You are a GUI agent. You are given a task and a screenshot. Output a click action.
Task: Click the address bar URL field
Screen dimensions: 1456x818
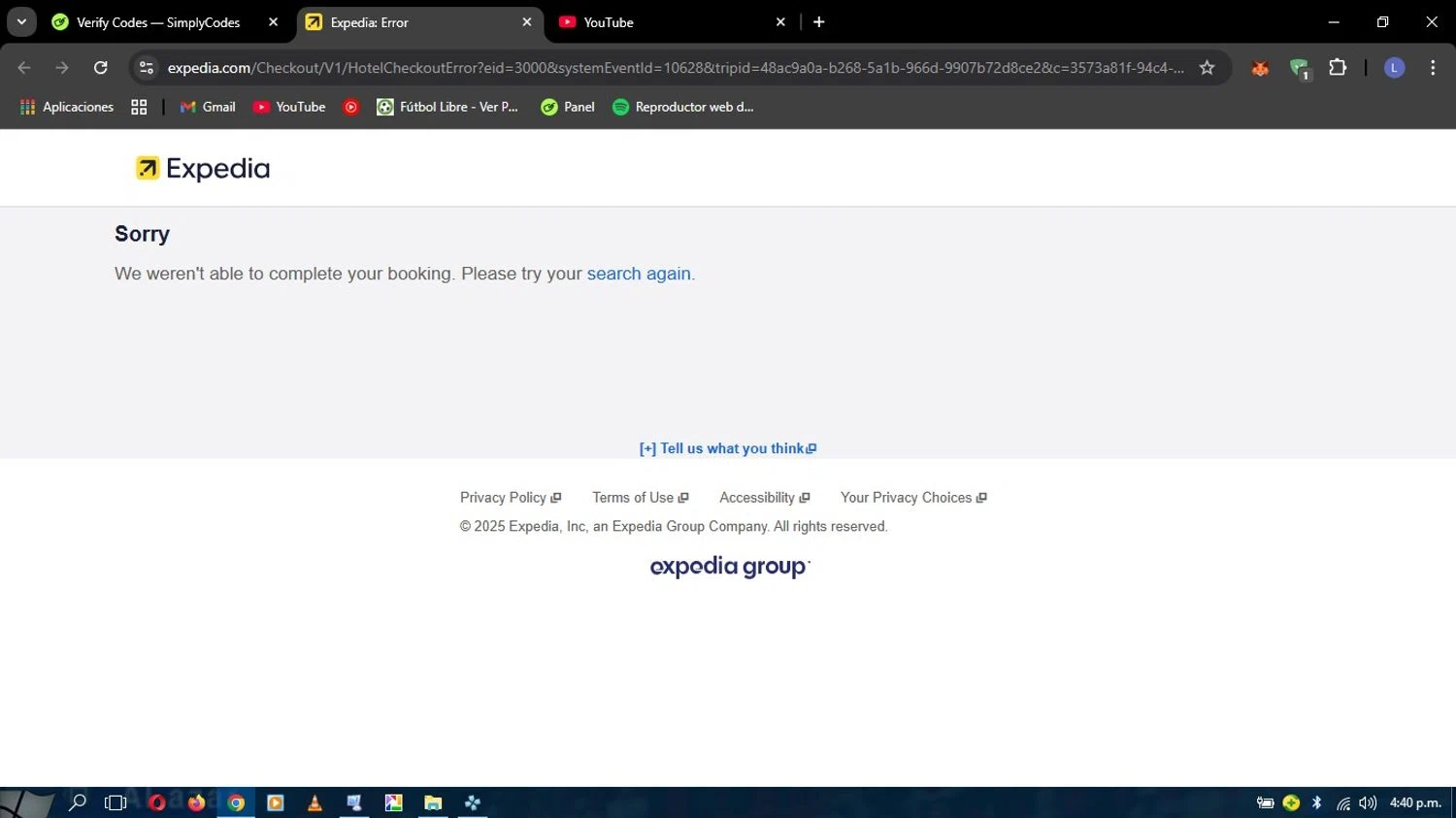click(676, 68)
